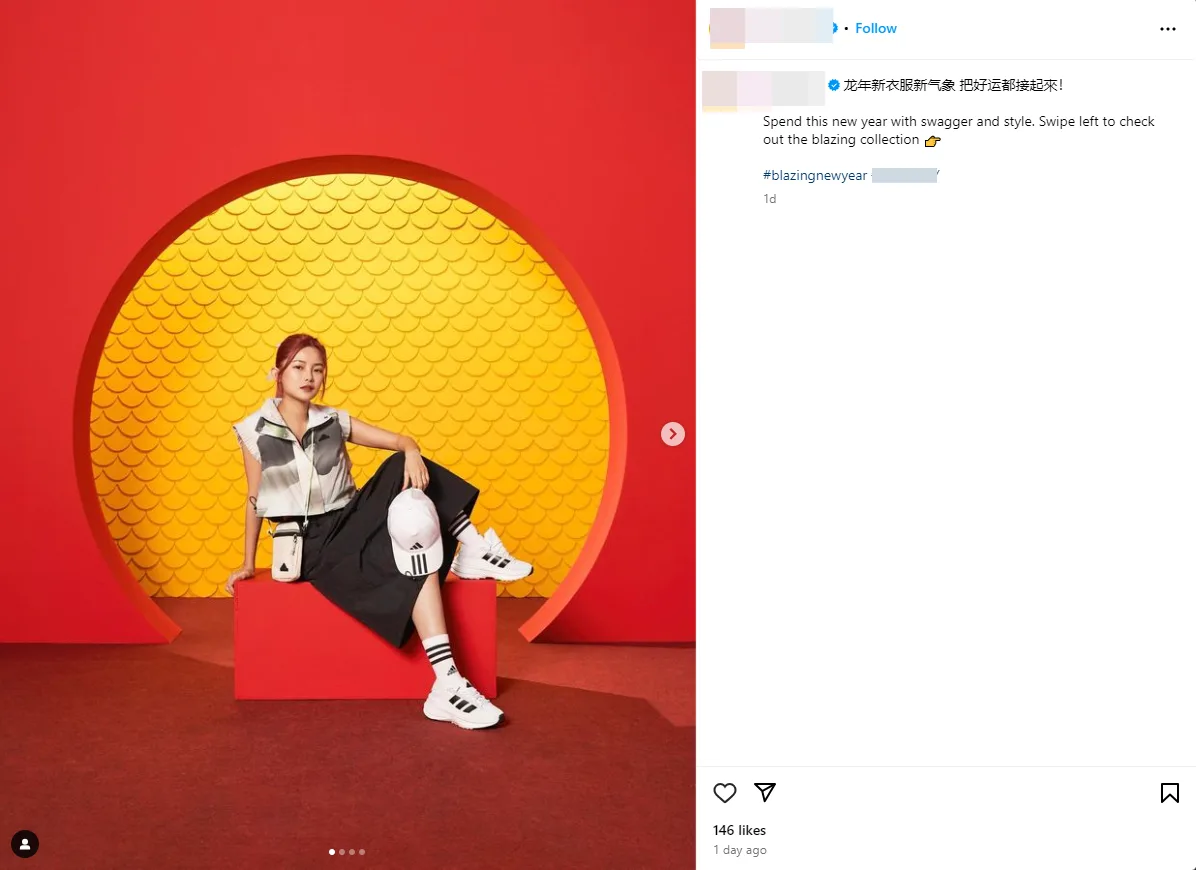Save the post with the bookmark icon

1169,793
